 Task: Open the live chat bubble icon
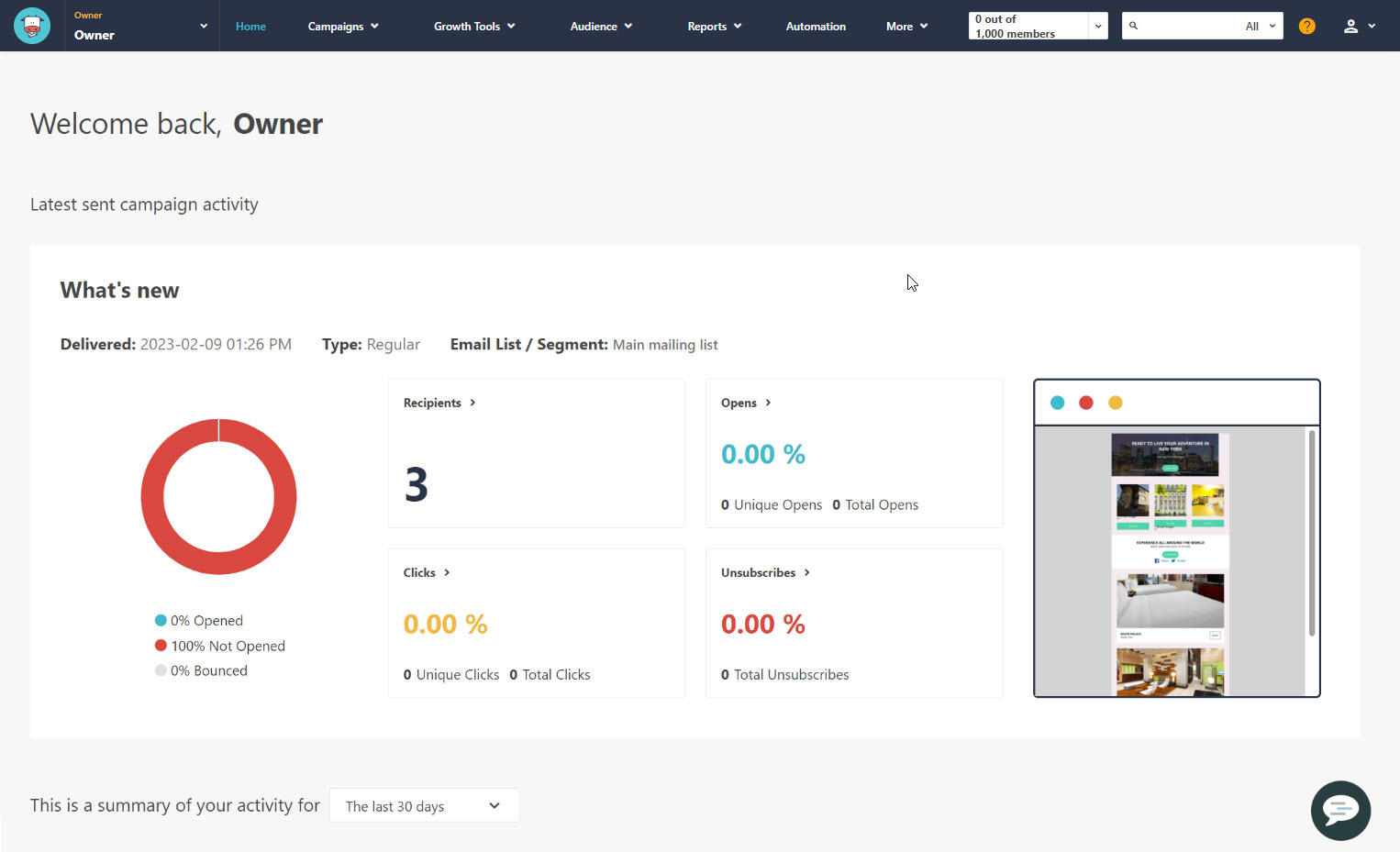(1340, 811)
